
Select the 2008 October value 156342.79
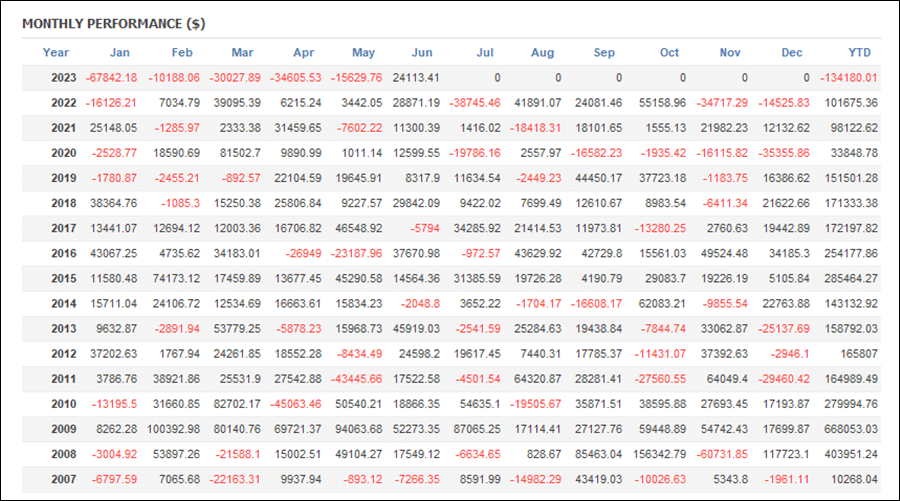coord(660,454)
